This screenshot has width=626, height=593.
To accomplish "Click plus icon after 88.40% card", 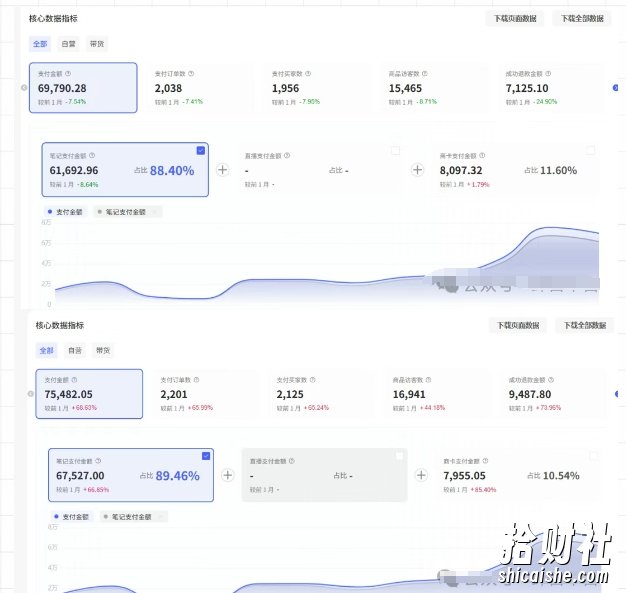I will click(x=222, y=170).
